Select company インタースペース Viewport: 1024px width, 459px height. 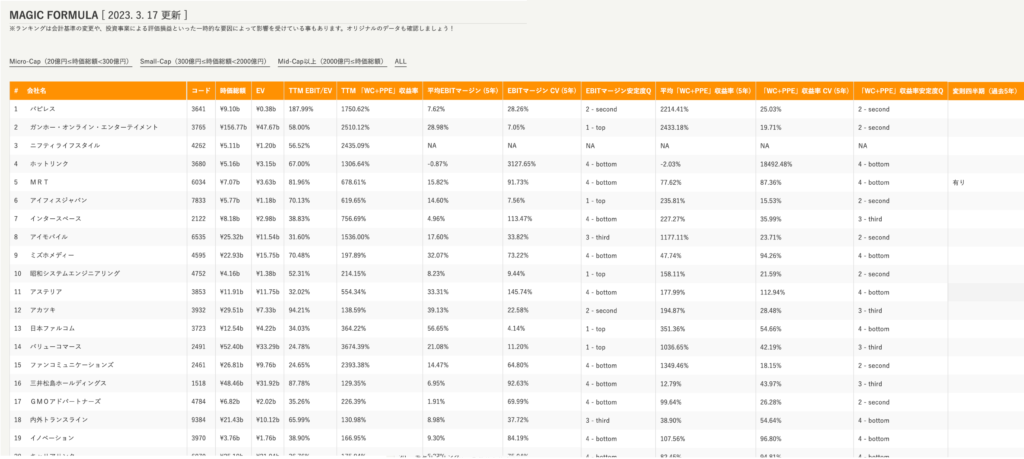56,219
